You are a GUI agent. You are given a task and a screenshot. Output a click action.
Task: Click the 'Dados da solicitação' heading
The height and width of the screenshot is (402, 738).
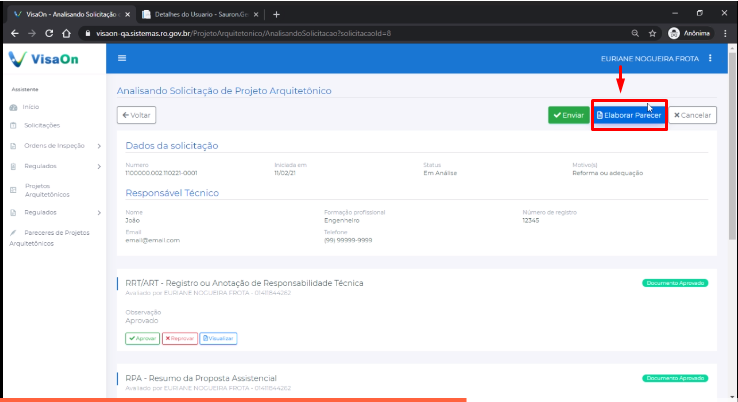(x=172, y=146)
